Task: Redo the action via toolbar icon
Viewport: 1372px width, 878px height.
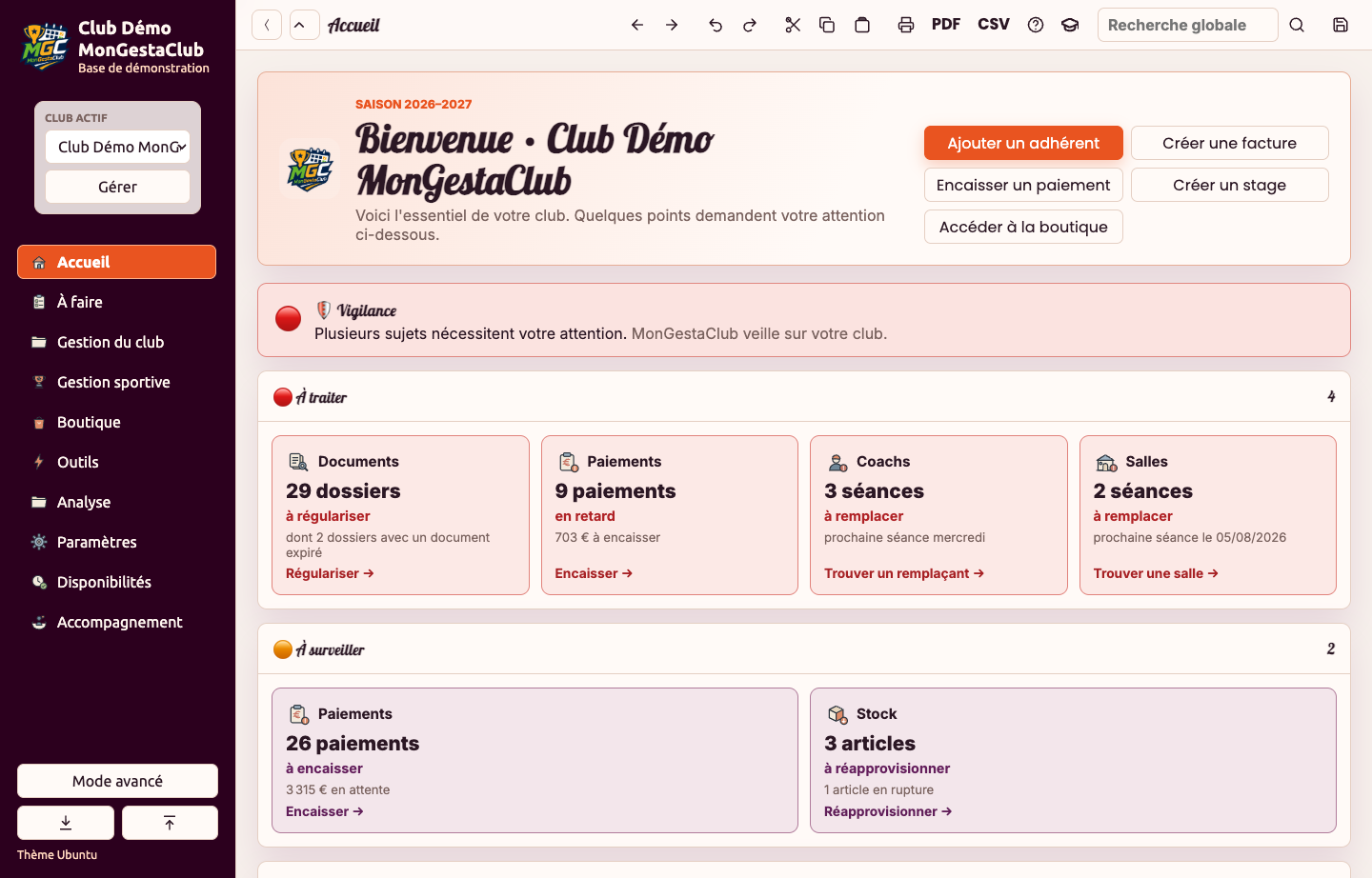Action: [750, 25]
